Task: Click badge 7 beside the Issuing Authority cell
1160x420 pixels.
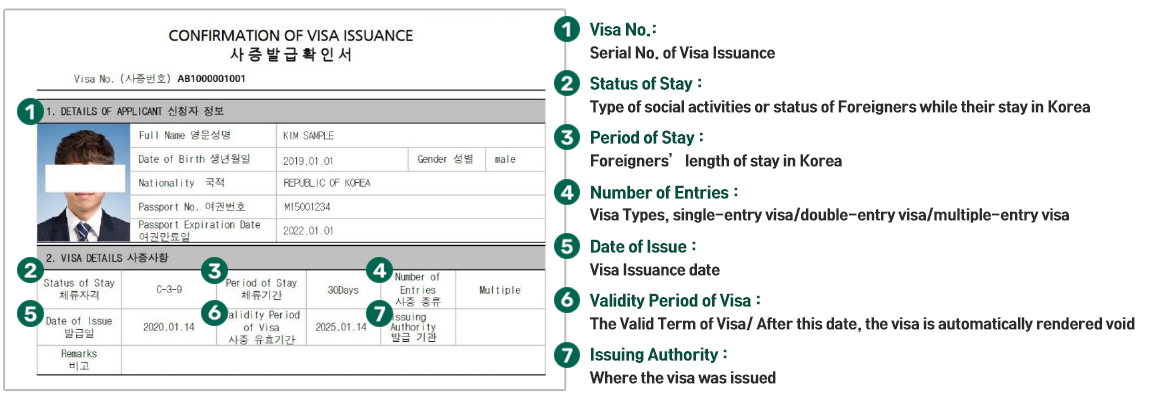Action: click(378, 312)
